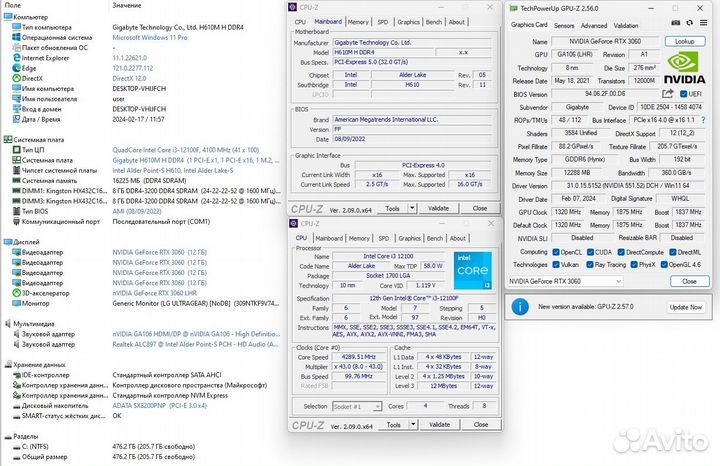Select Memory tab in CPU-Z processor window
The height and width of the screenshot is (466, 720).
(x=359, y=238)
